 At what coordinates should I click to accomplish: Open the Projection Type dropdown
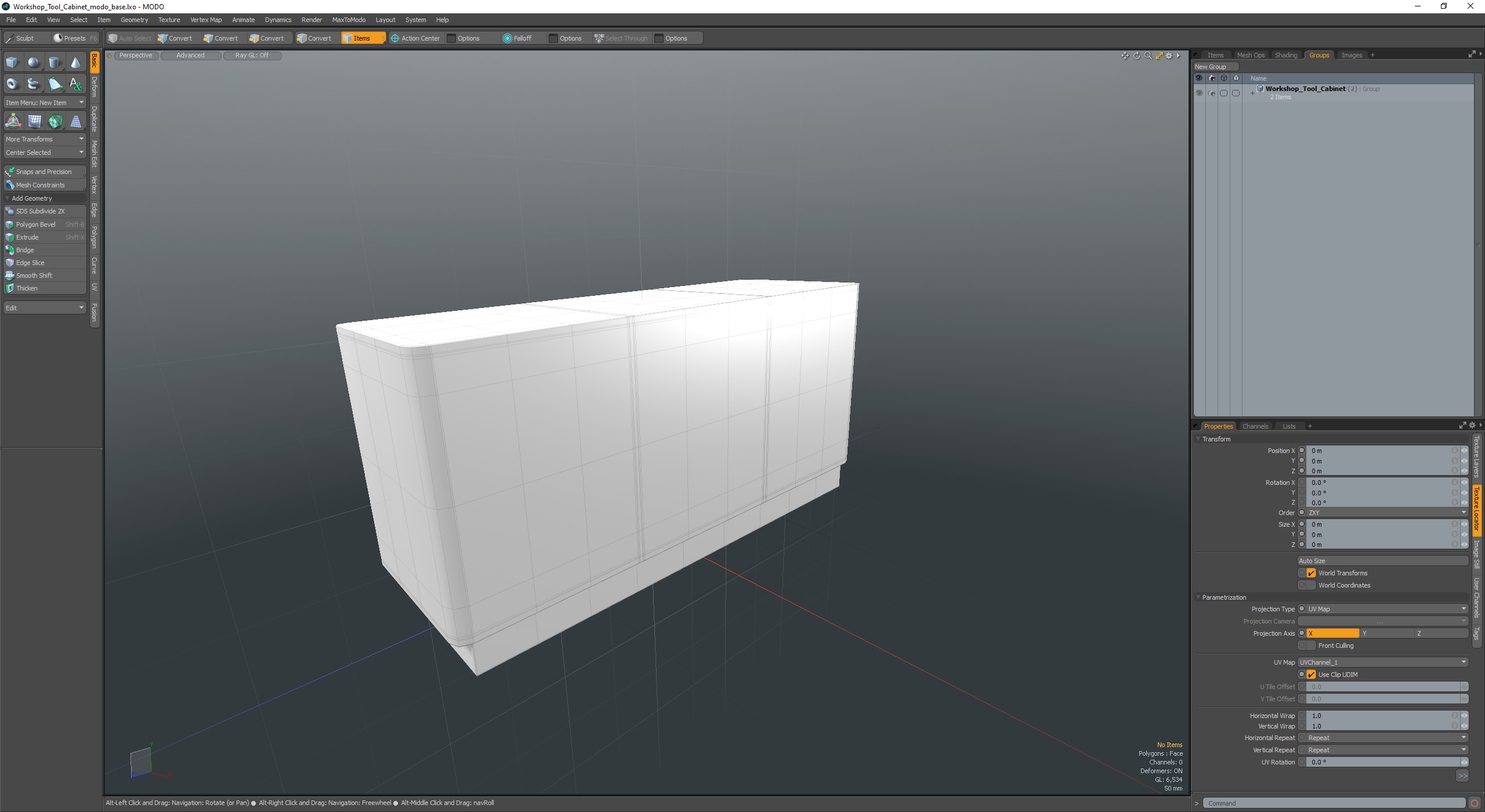coord(1383,609)
